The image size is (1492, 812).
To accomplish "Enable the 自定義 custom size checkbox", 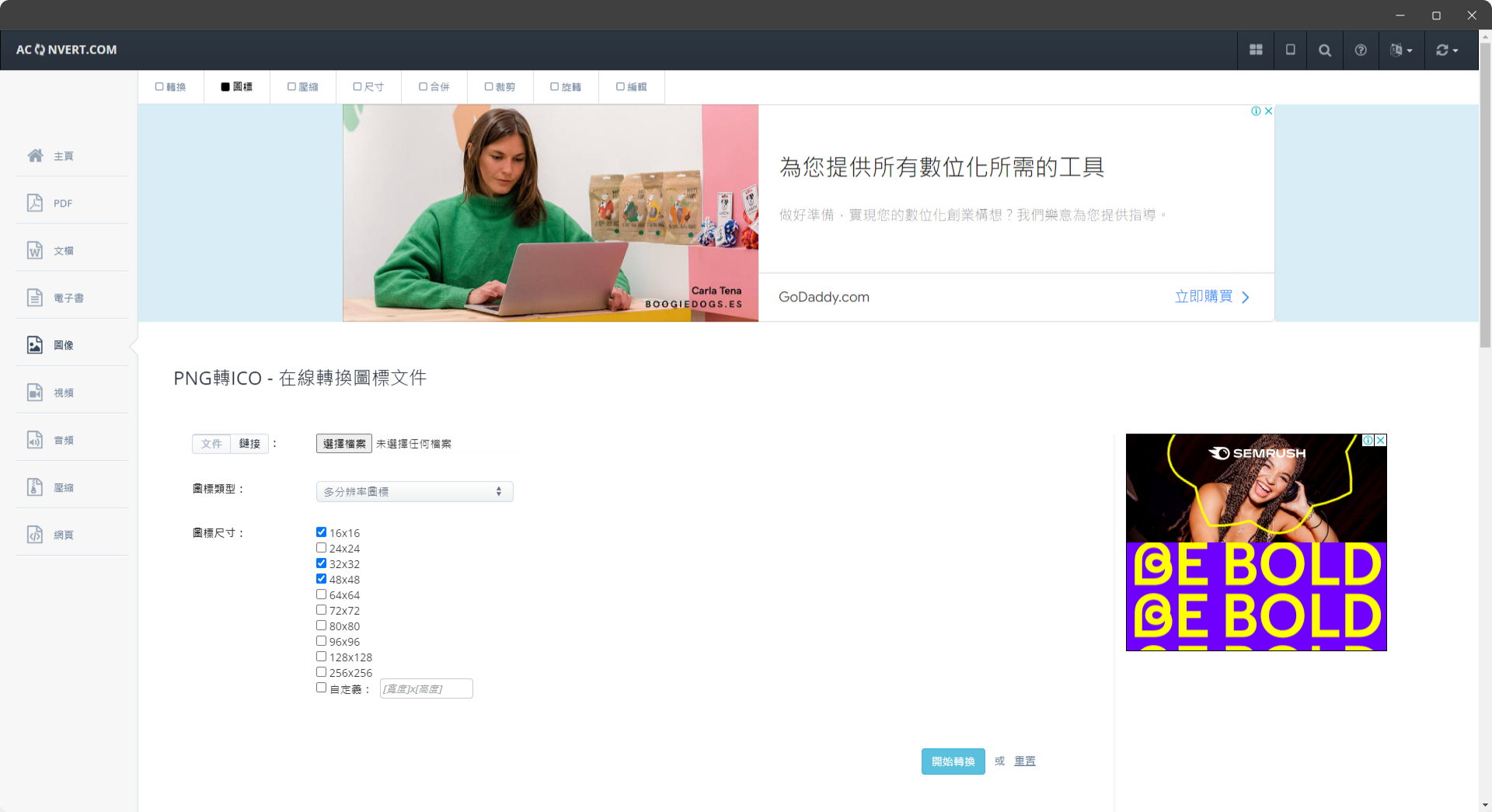I will point(321,688).
